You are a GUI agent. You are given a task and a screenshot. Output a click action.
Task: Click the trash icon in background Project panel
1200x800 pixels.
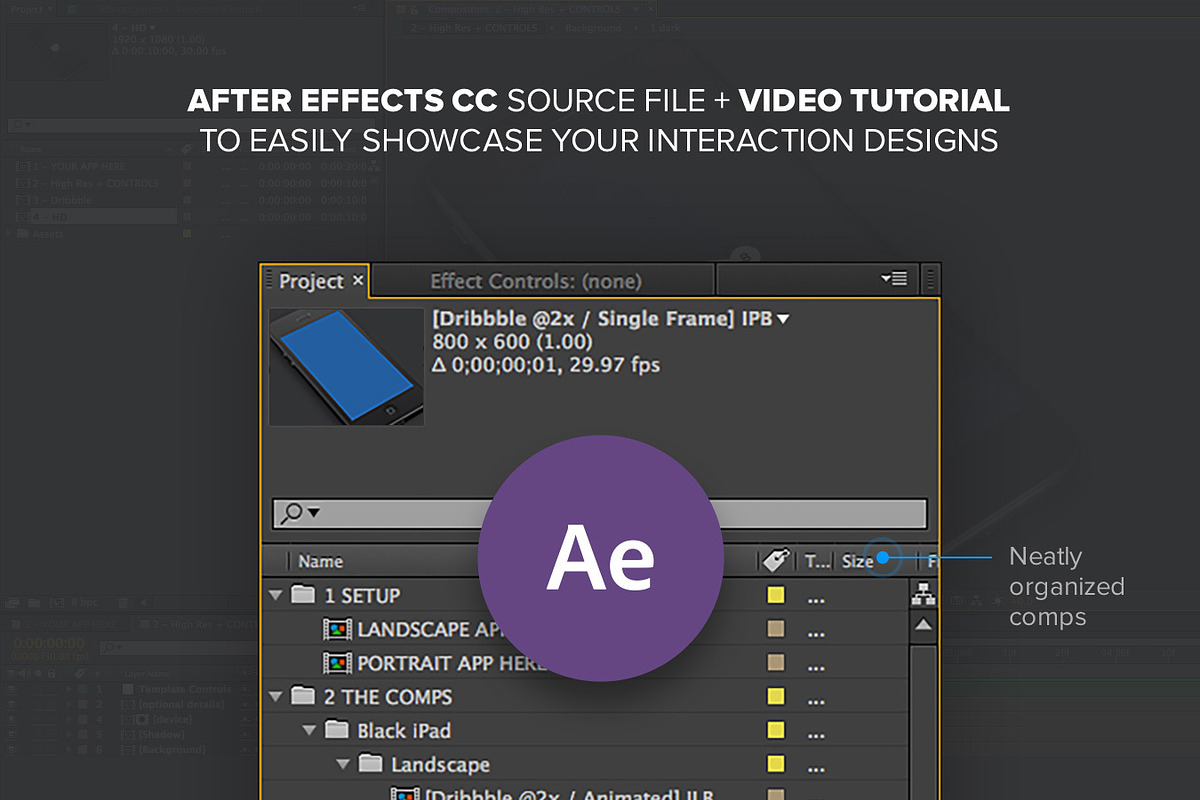[123, 603]
